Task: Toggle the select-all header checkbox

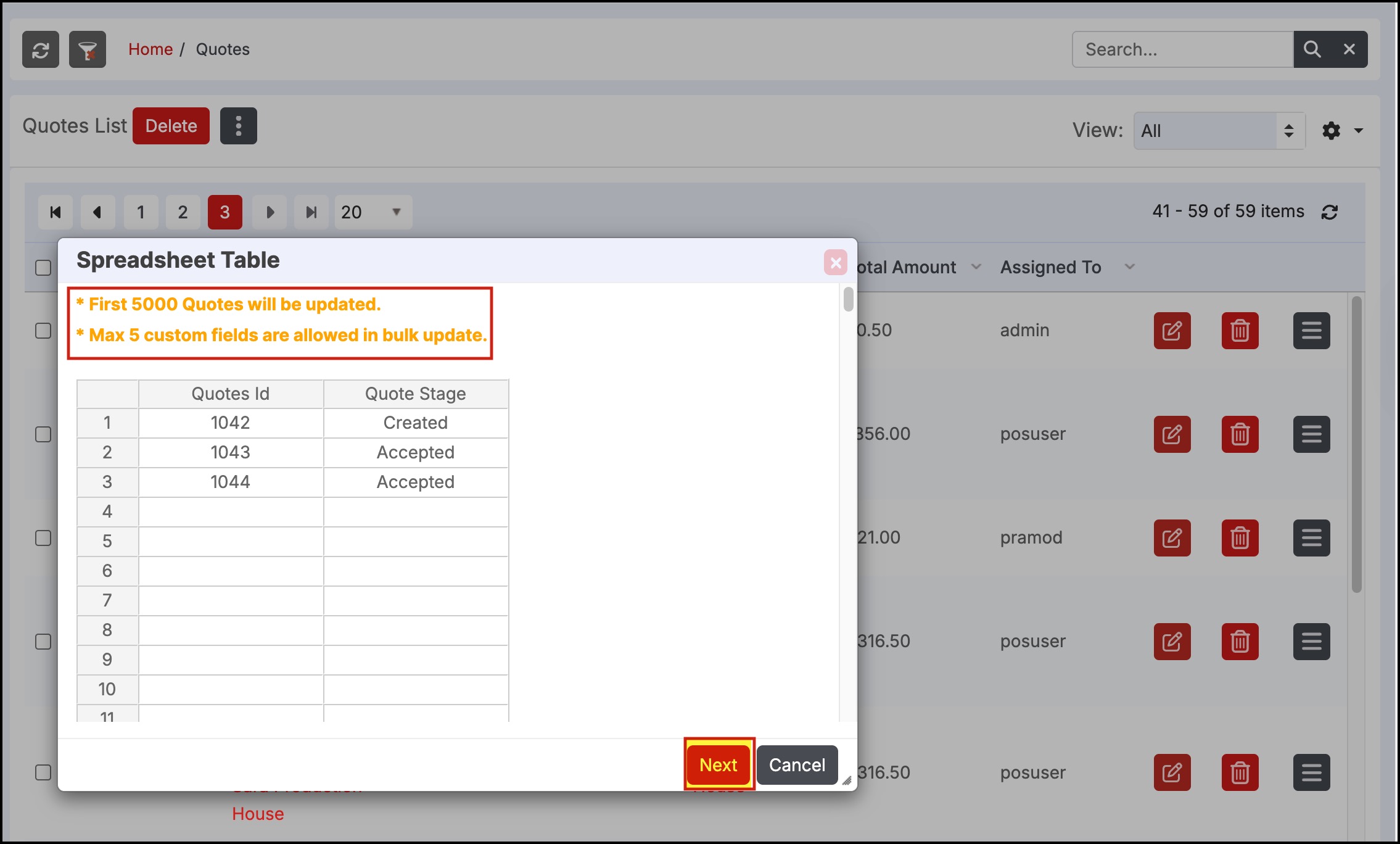Action: [43, 268]
